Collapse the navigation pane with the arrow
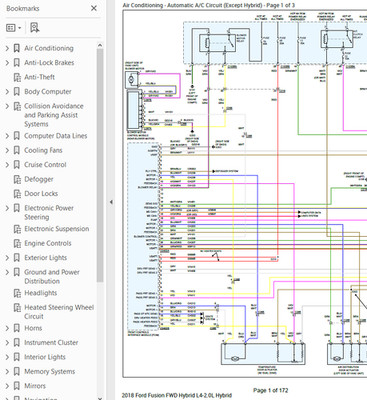Image resolution: width=367 pixels, height=400 pixels. pyautogui.click(x=111, y=202)
